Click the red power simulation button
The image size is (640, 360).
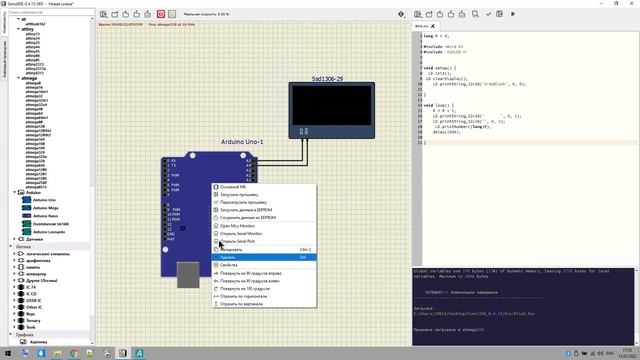click(161, 14)
